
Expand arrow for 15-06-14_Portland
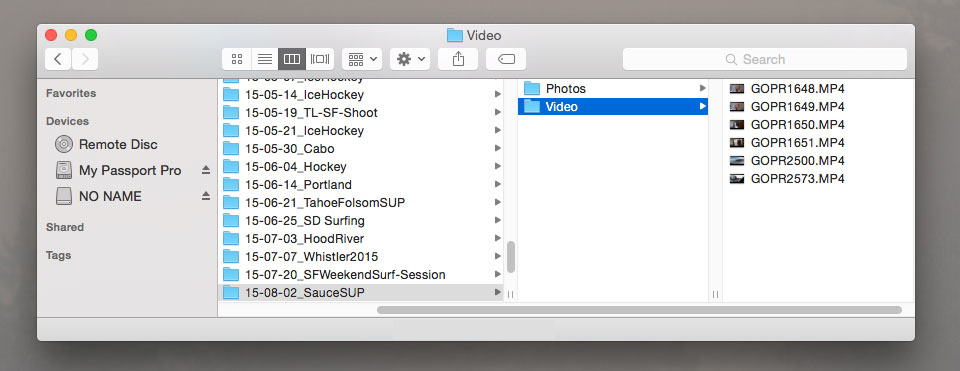click(x=497, y=184)
